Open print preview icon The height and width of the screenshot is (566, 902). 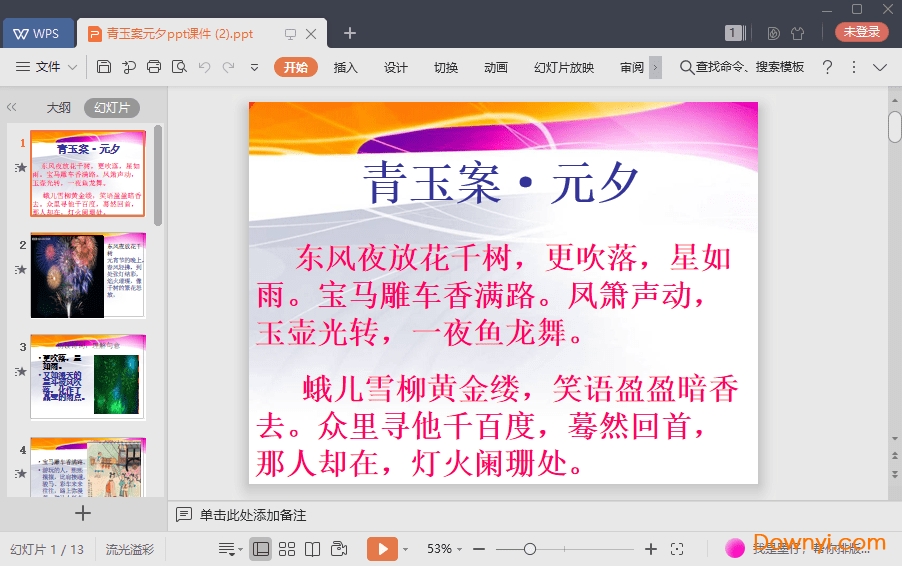tap(179, 67)
